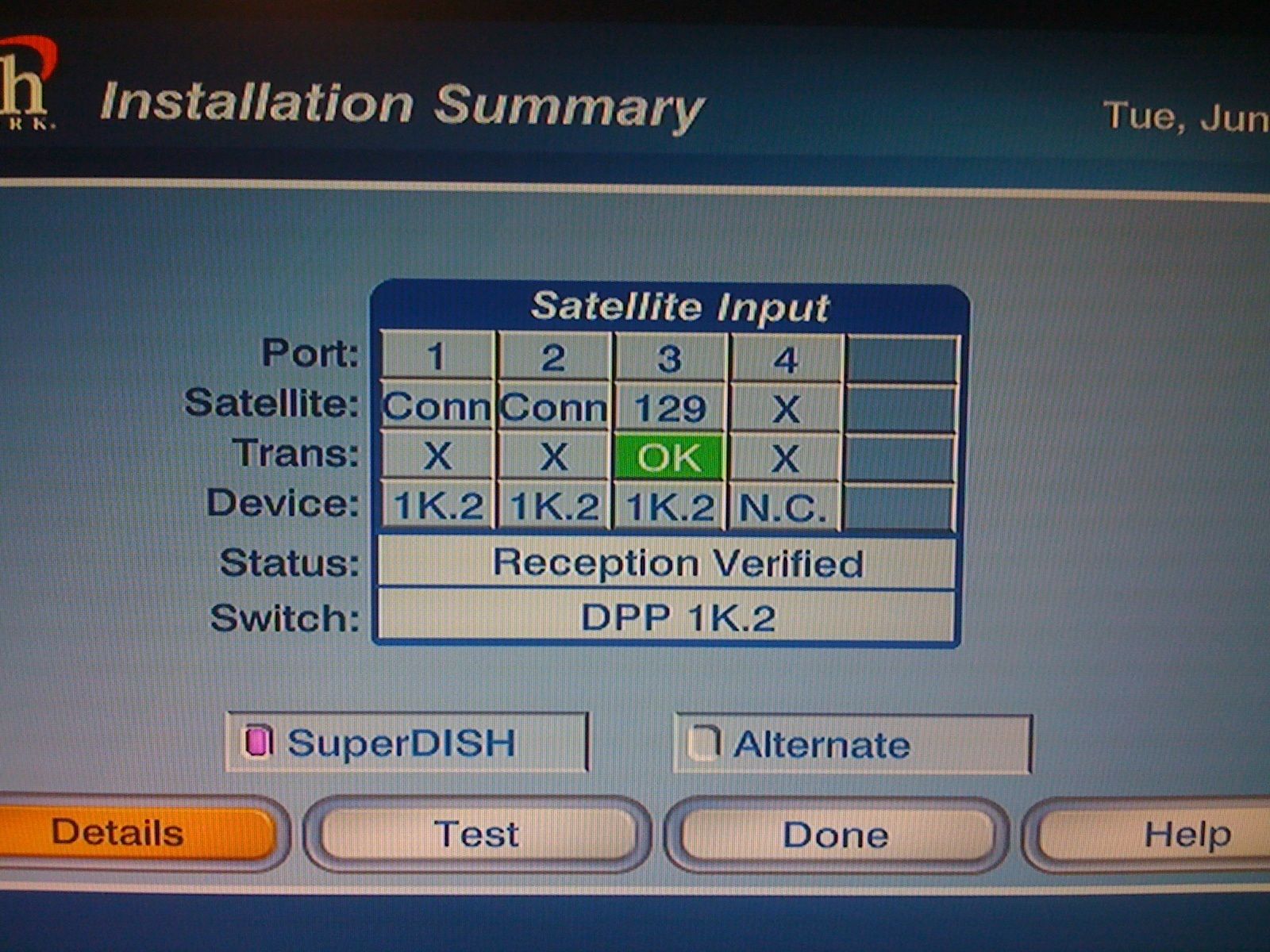
Task: Click the port 3 1K.2 device cell
Action: 669,507
